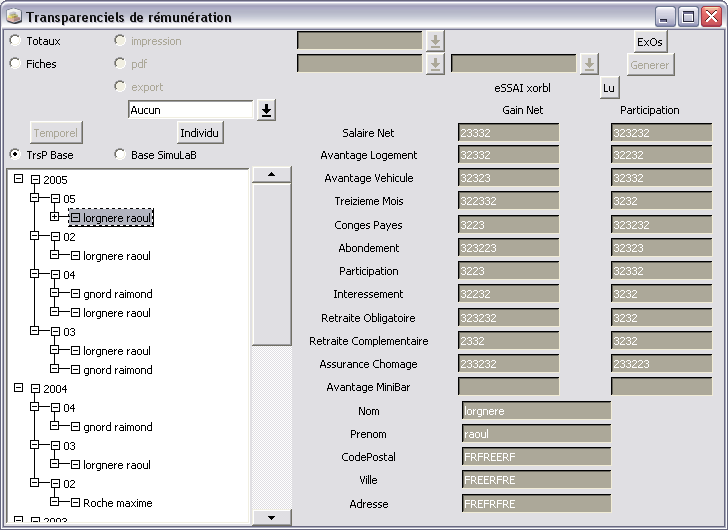This screenshot has width=728, height=530.
Task: Select Roche maxime in the tree
Action: coord(117,503)
